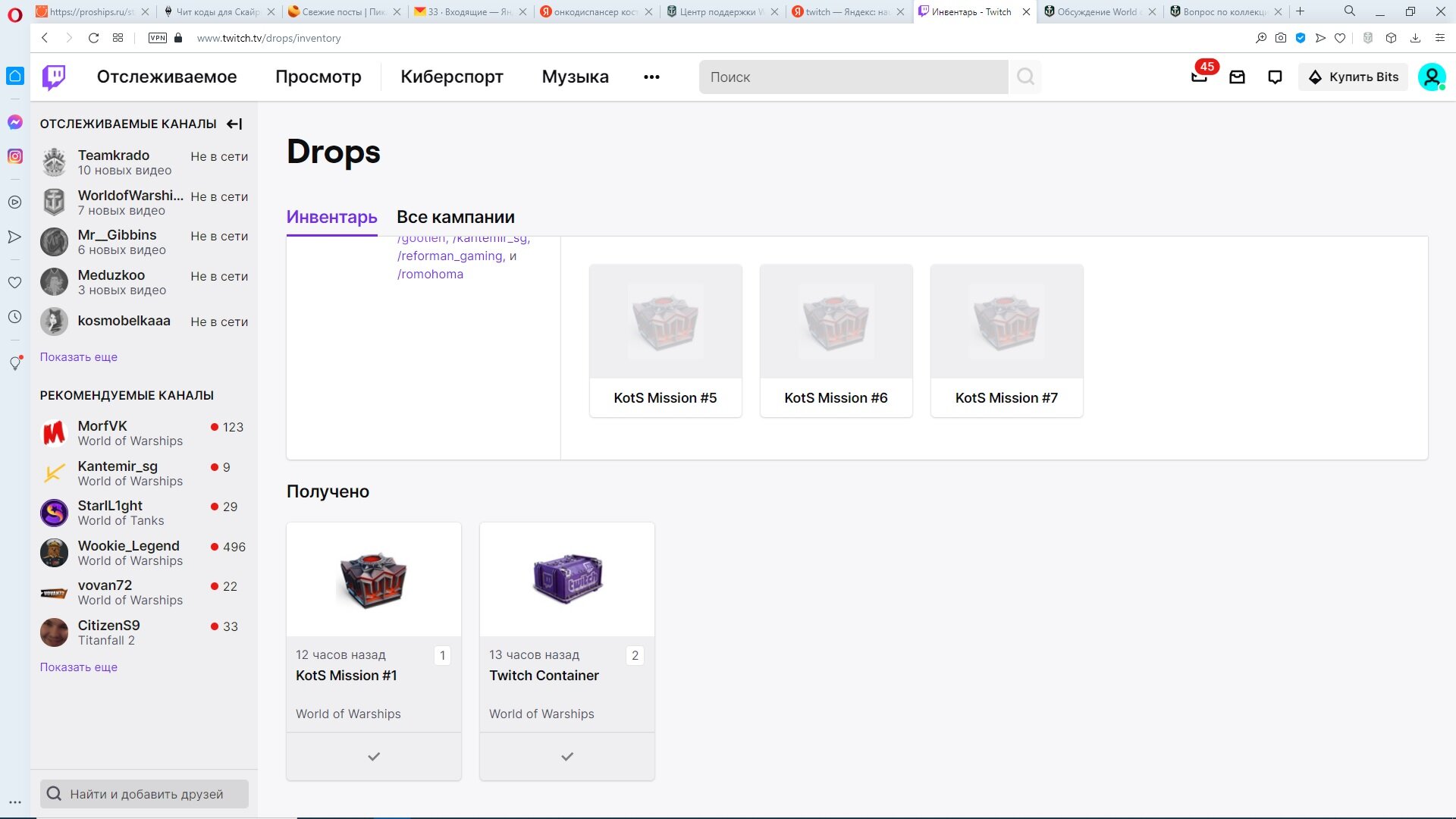
Task: Open the Twitch inbox mail icon
Action: tap(1237, 77)
